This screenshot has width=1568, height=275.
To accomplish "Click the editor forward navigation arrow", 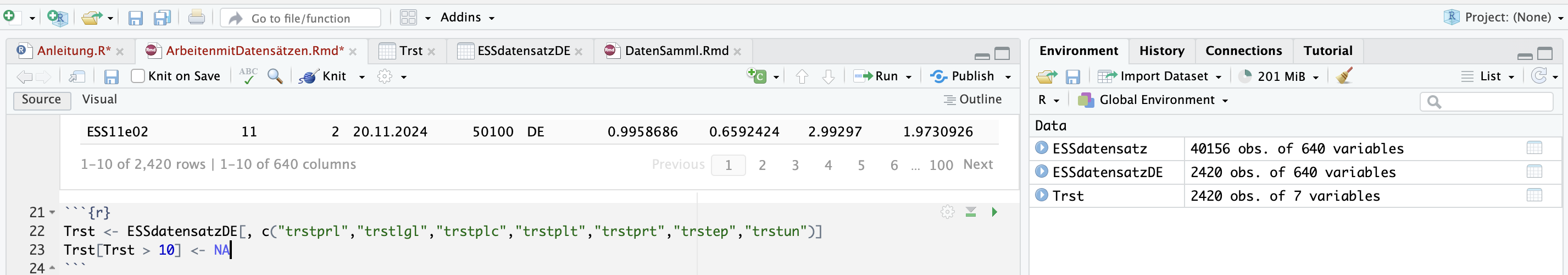I will (43, 77).
